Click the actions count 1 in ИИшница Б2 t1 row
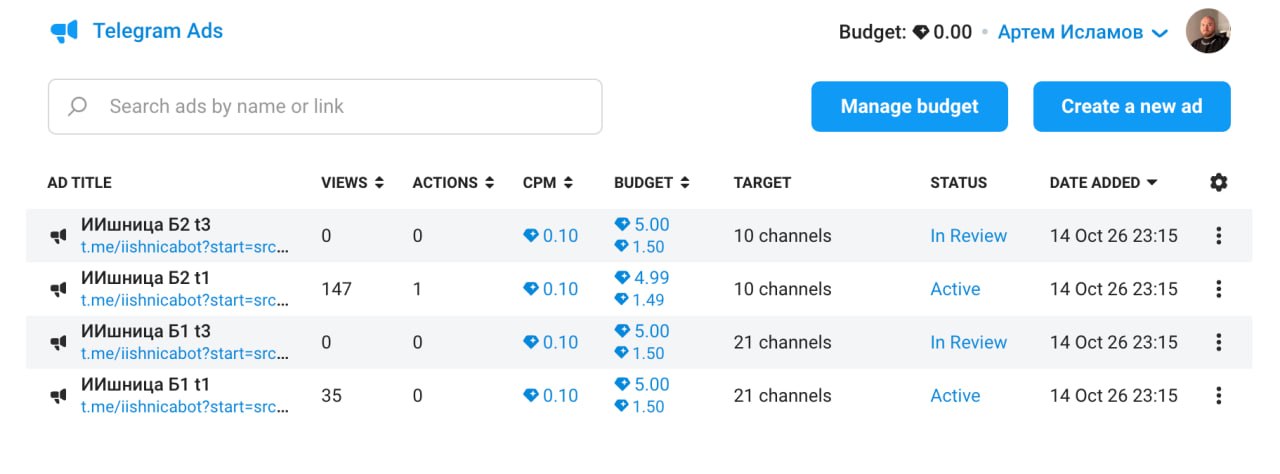The image size is (1280, 474). (417, 289)
